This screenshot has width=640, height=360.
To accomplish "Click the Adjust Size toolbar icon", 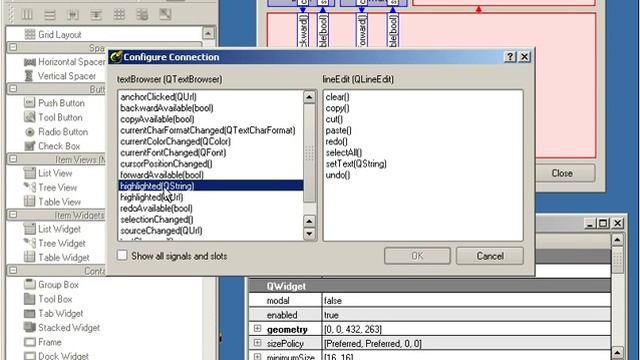I will pos(165,15).
